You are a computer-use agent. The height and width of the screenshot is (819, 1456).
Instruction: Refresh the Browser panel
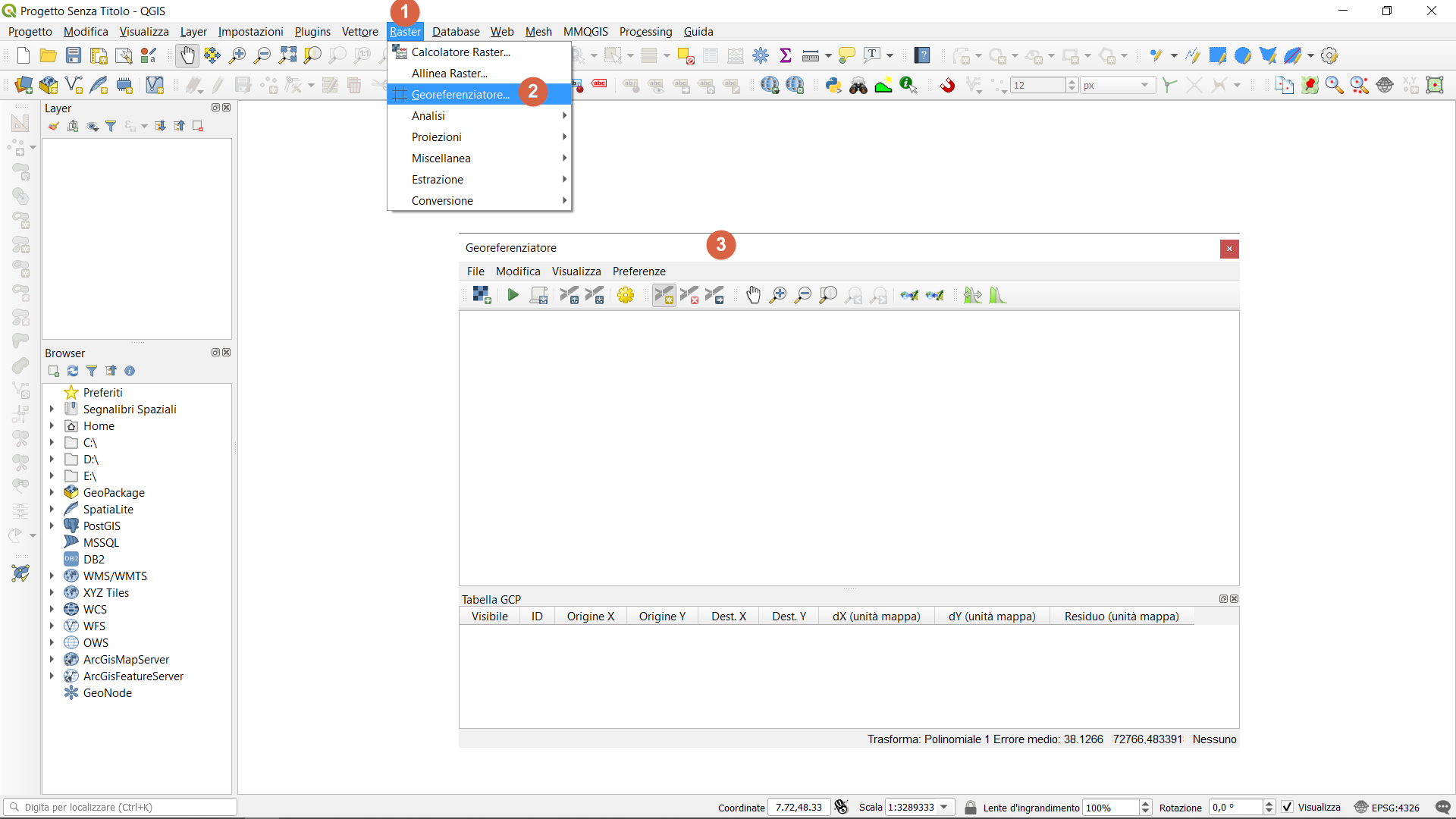point(73,371)
